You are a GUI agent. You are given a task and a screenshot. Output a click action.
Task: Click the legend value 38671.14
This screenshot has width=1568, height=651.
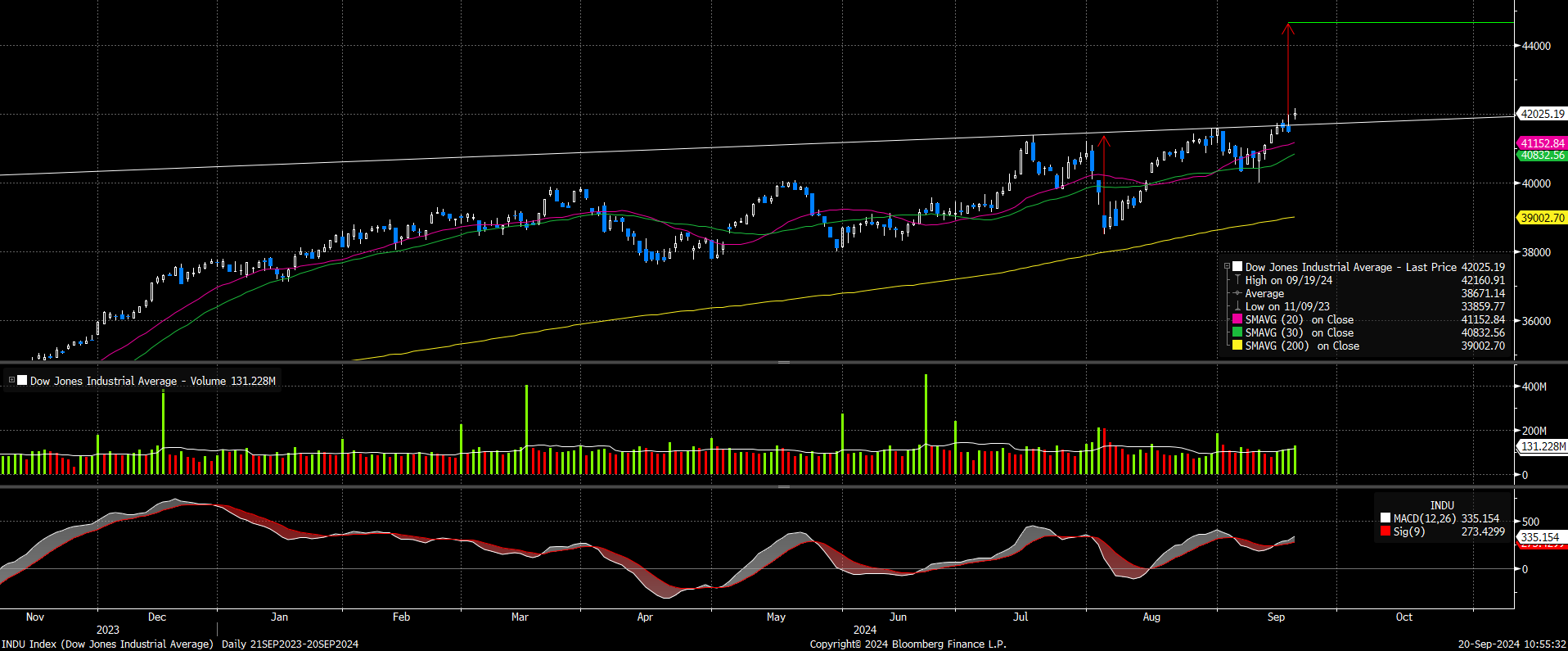coord(1483,293)
